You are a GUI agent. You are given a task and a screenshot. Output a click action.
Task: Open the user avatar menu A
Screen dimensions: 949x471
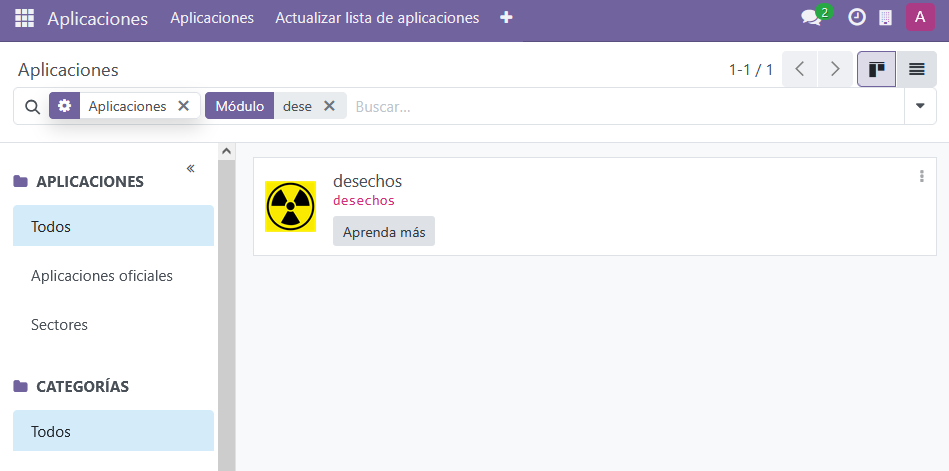point(920,17)
